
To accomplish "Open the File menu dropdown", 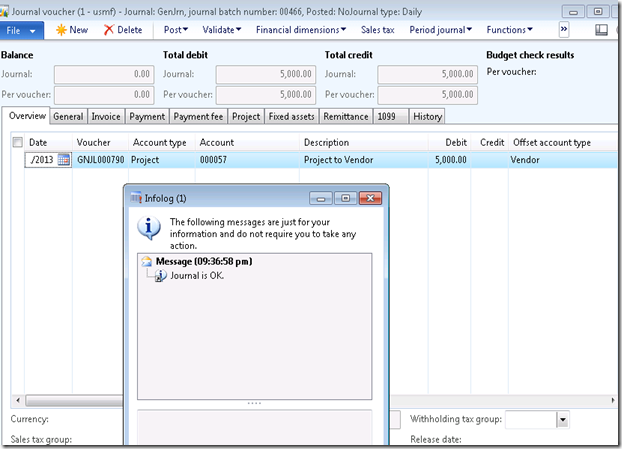I will (x=20, y=30).
